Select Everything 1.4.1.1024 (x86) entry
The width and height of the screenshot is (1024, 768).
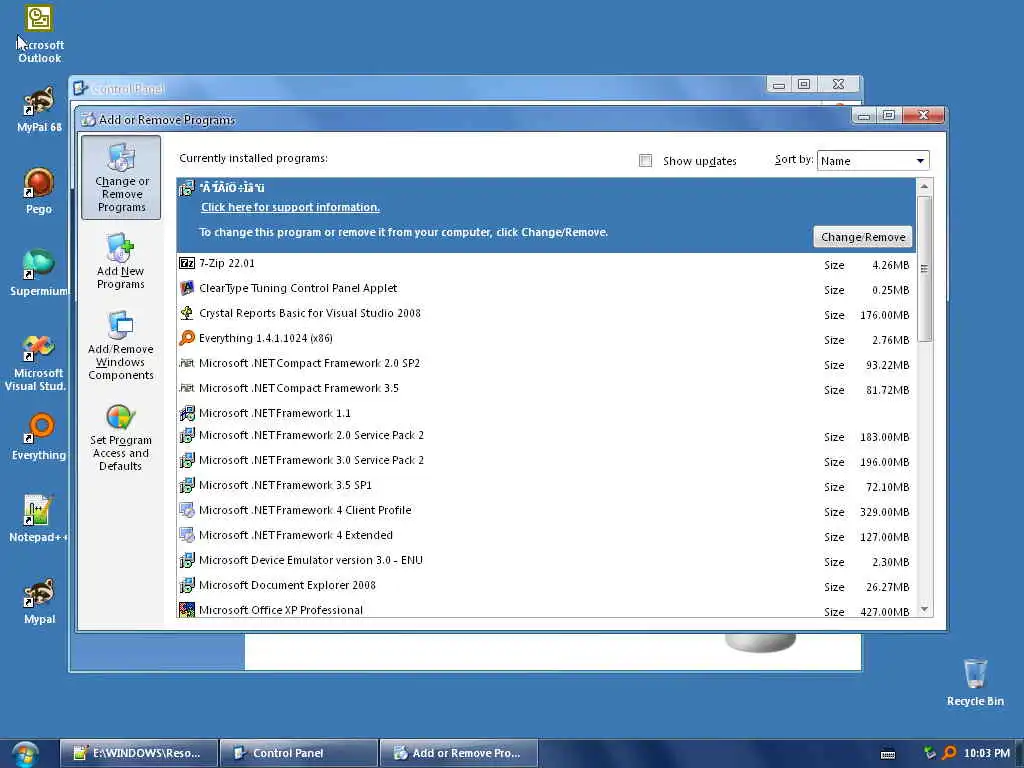click(x=546, y=338)
